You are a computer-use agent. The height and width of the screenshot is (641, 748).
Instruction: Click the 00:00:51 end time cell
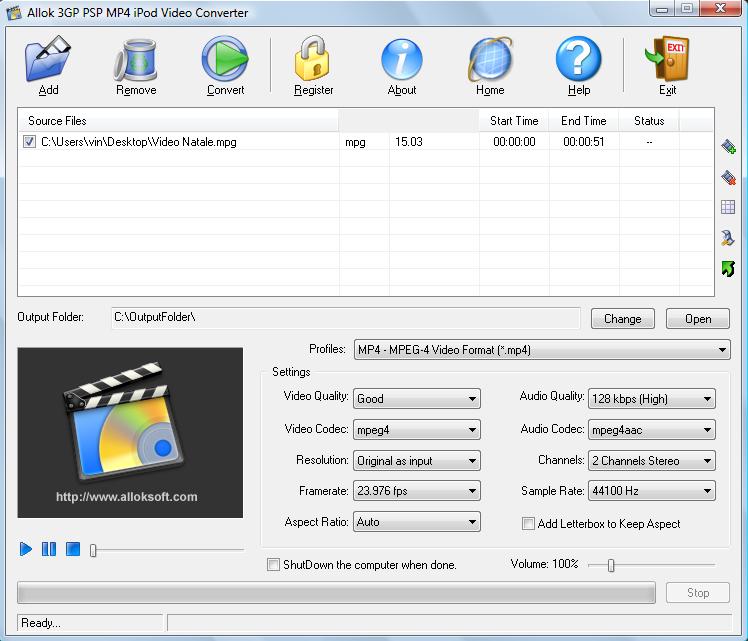pos(583,142)
